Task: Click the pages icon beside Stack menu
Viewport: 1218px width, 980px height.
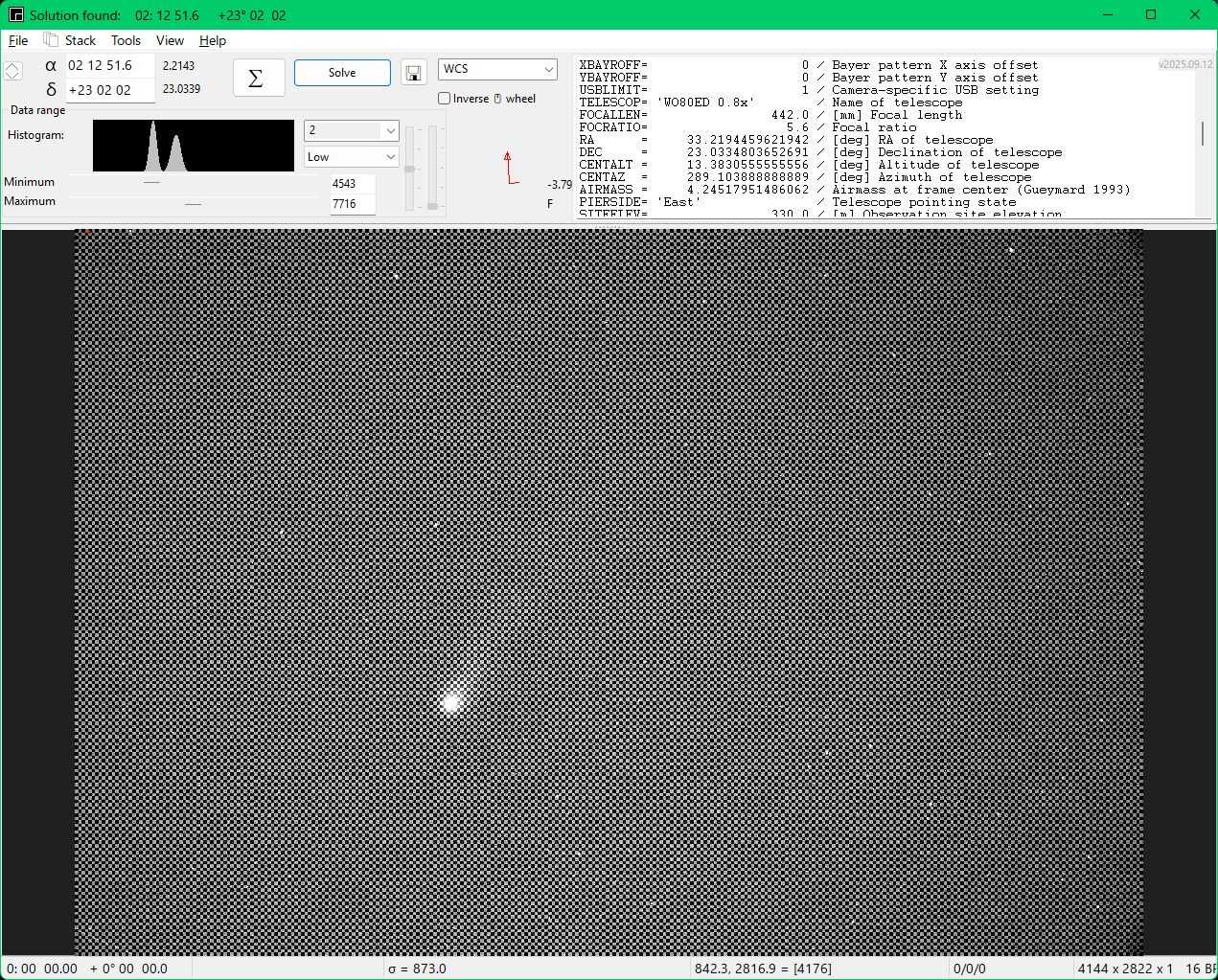Action: (51, 40)
